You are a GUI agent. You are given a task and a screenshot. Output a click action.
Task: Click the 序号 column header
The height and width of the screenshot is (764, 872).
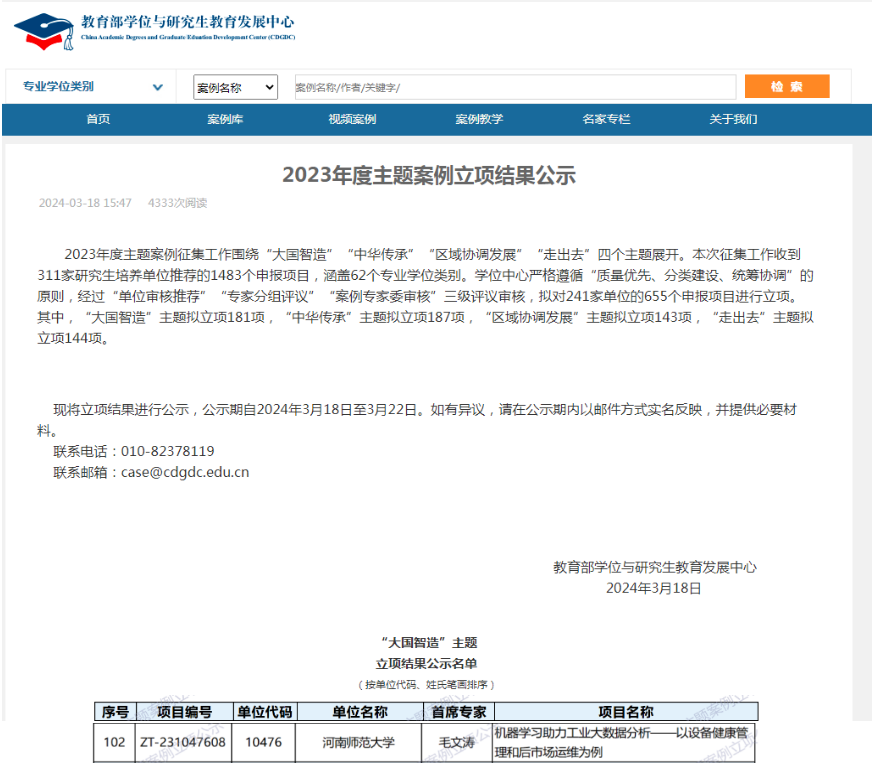coord(115,712)
